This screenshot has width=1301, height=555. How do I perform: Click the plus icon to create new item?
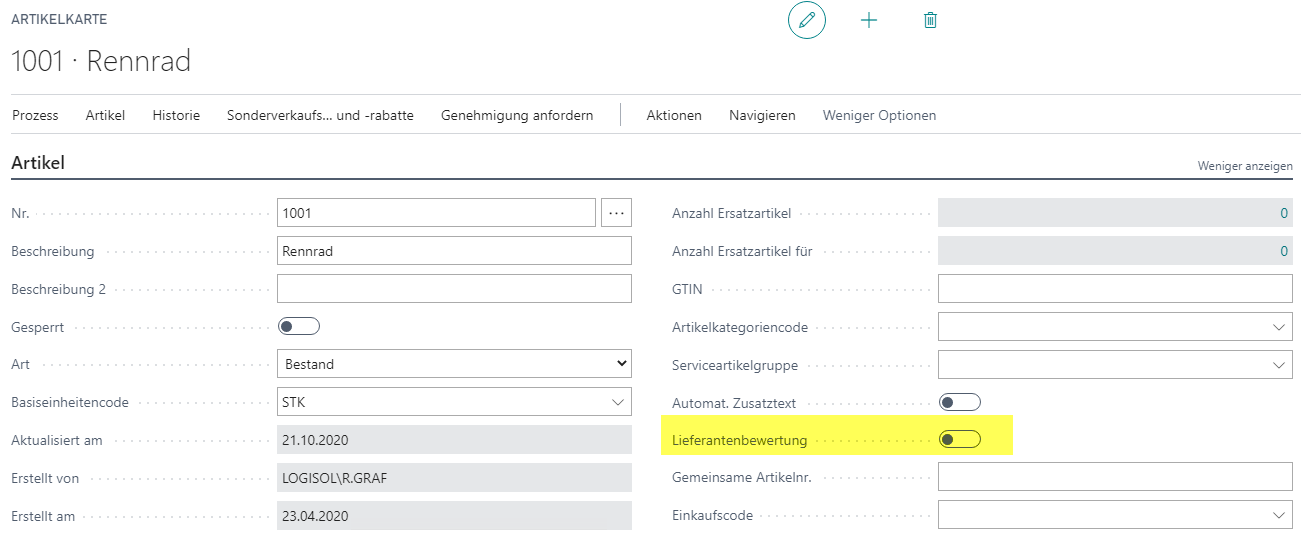[x=869, y=20]
